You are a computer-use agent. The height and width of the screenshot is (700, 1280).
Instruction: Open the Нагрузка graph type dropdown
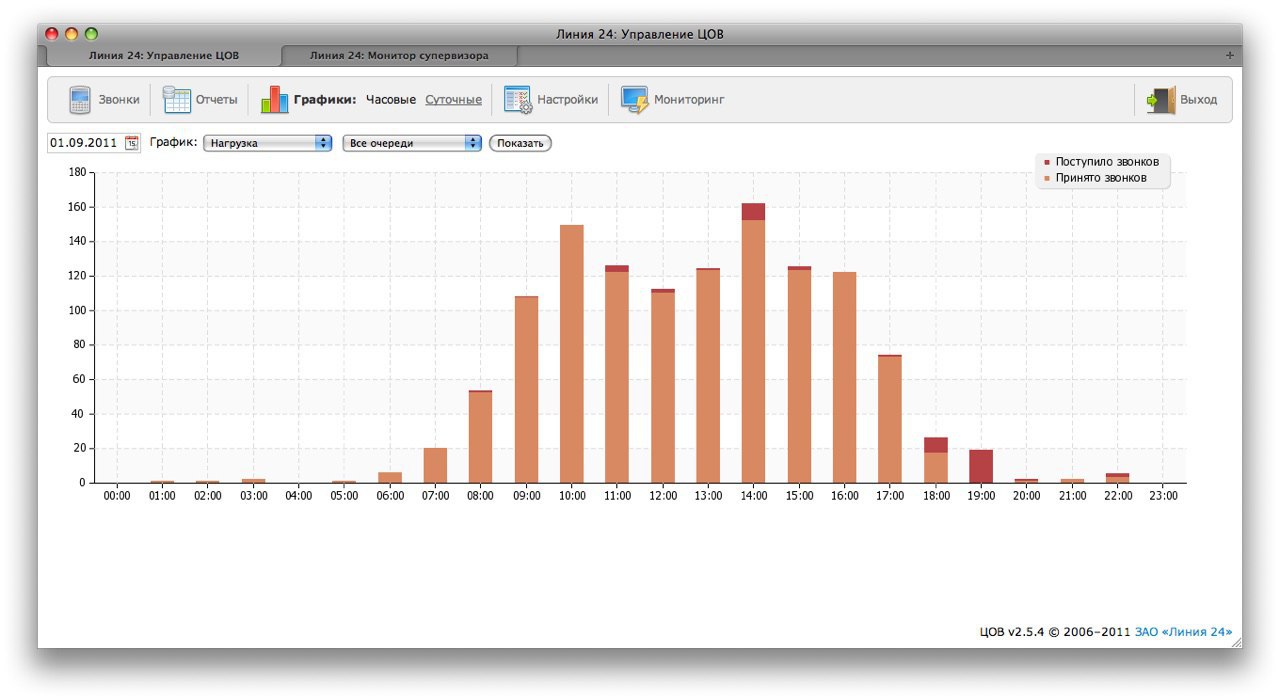pyautogui.click(x=267, y=143)
